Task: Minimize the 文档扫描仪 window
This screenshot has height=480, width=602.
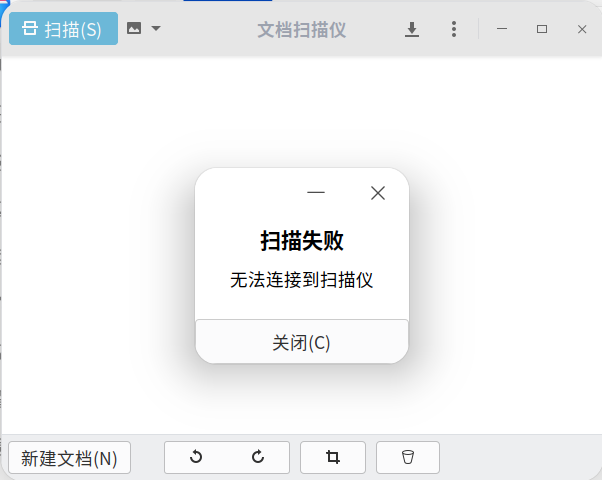Action: coord(502,29)
